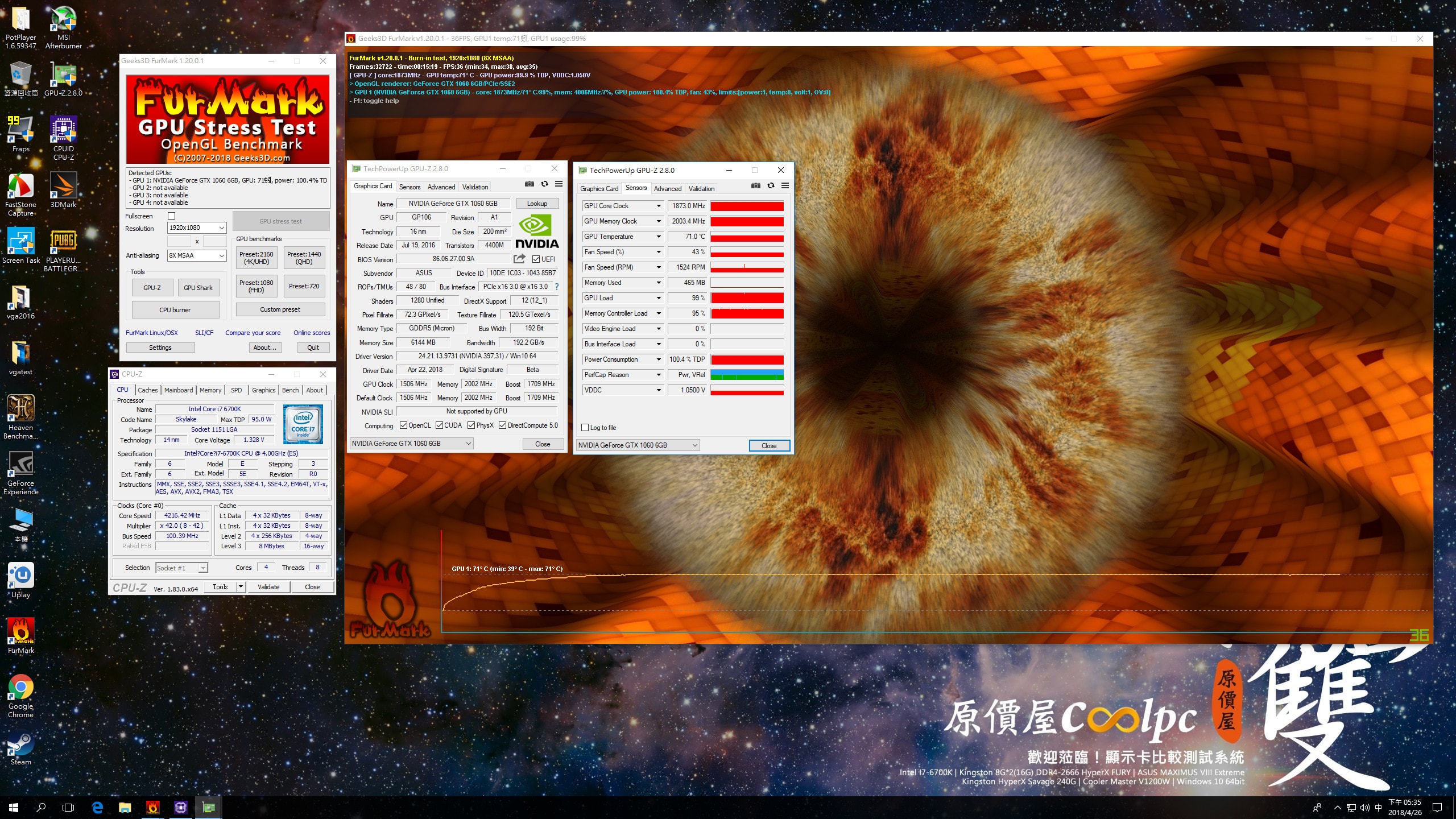Toggle PhysX checkbox in GPU-Z
The height and width of the screenshot is (819, 1456).
click(471, 425)
